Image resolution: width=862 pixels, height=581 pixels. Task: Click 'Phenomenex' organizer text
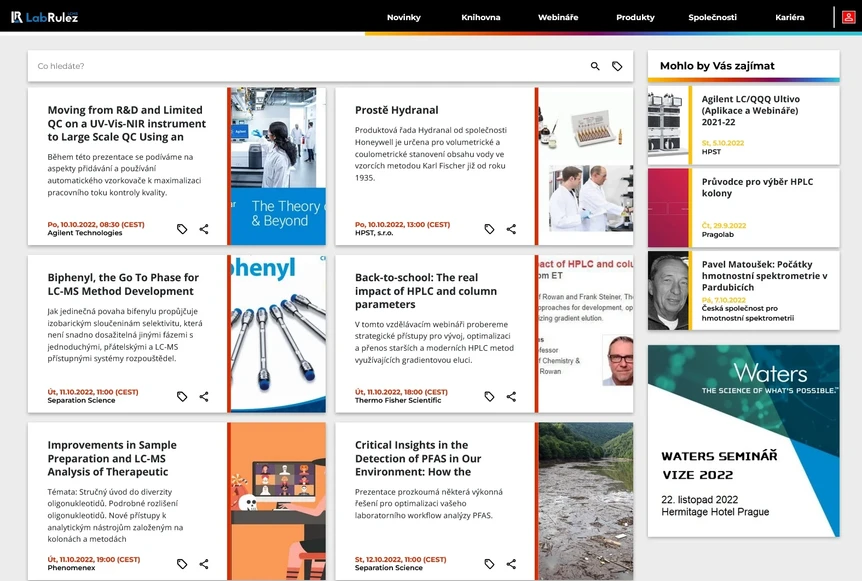point(71,568)
